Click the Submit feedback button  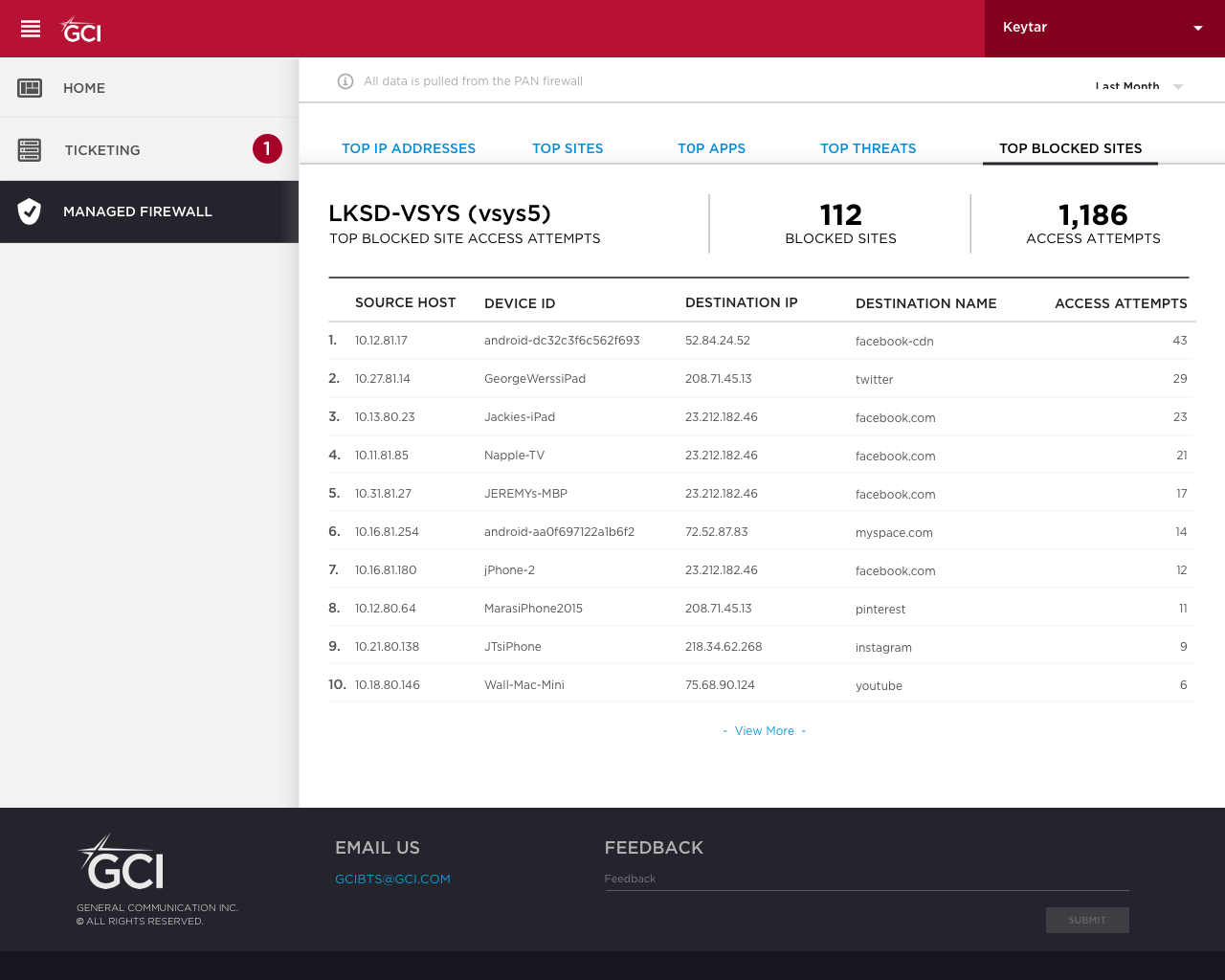coord(1087,920)
